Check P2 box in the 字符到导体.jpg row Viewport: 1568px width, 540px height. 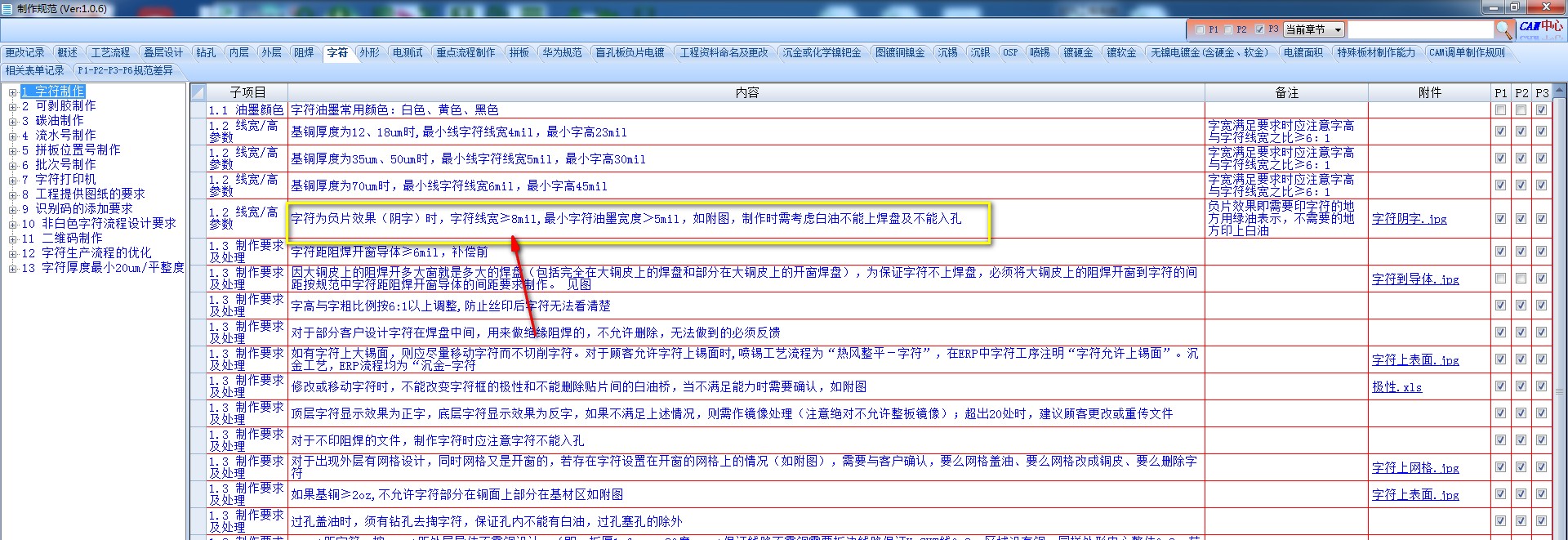click(1521, 279)
